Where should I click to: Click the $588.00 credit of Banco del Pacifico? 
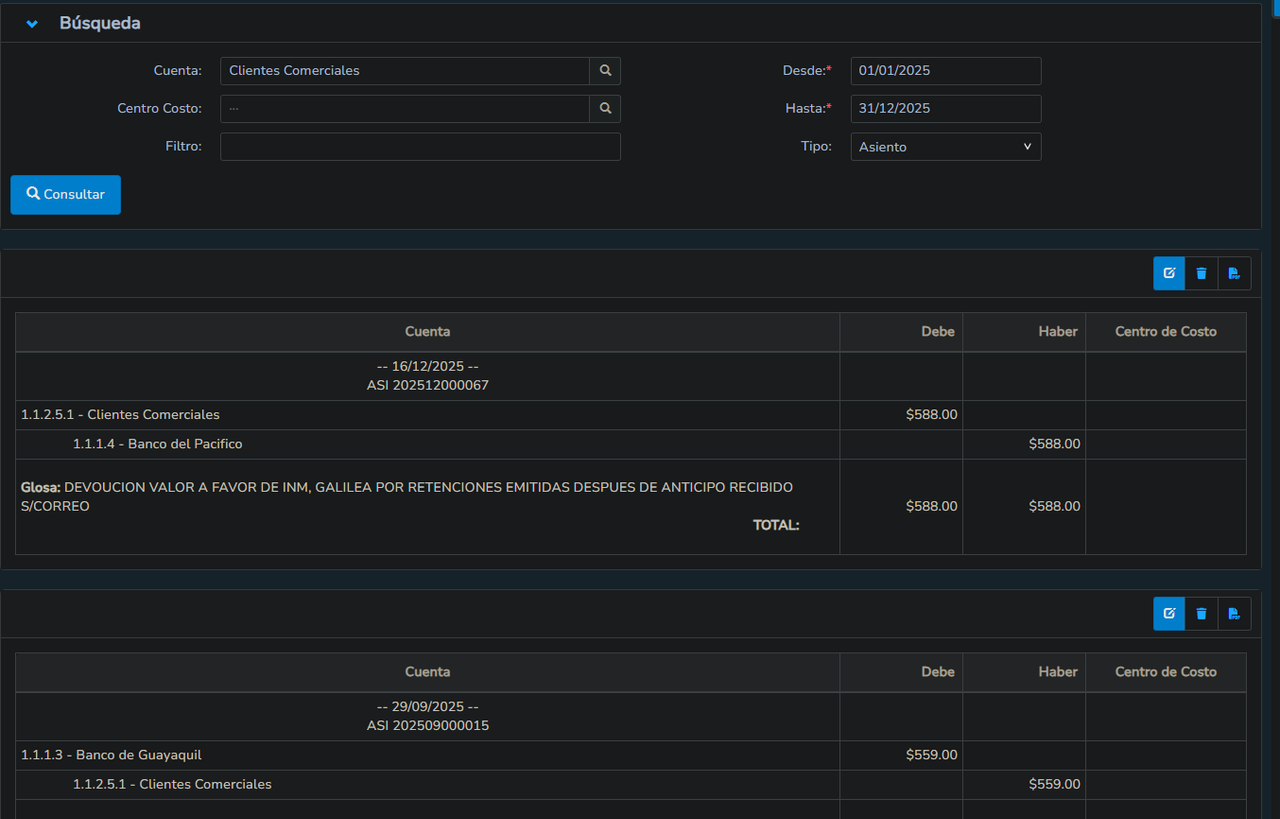(1055, 444)
